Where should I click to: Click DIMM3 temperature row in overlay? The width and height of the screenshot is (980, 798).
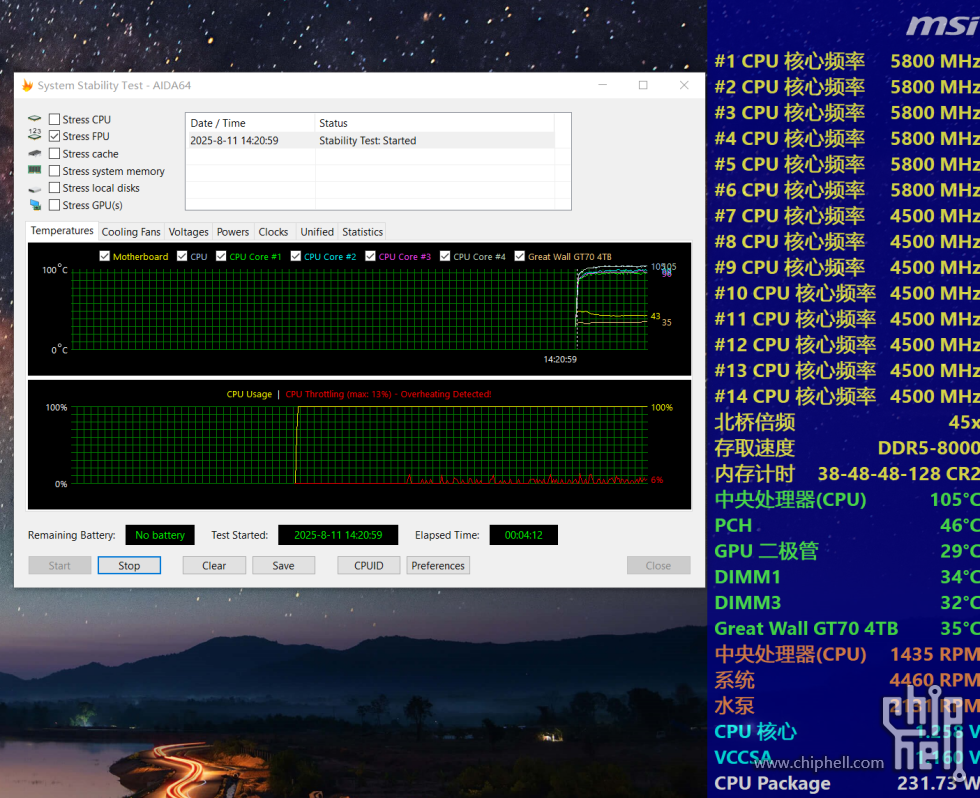[x=847, y=603]
